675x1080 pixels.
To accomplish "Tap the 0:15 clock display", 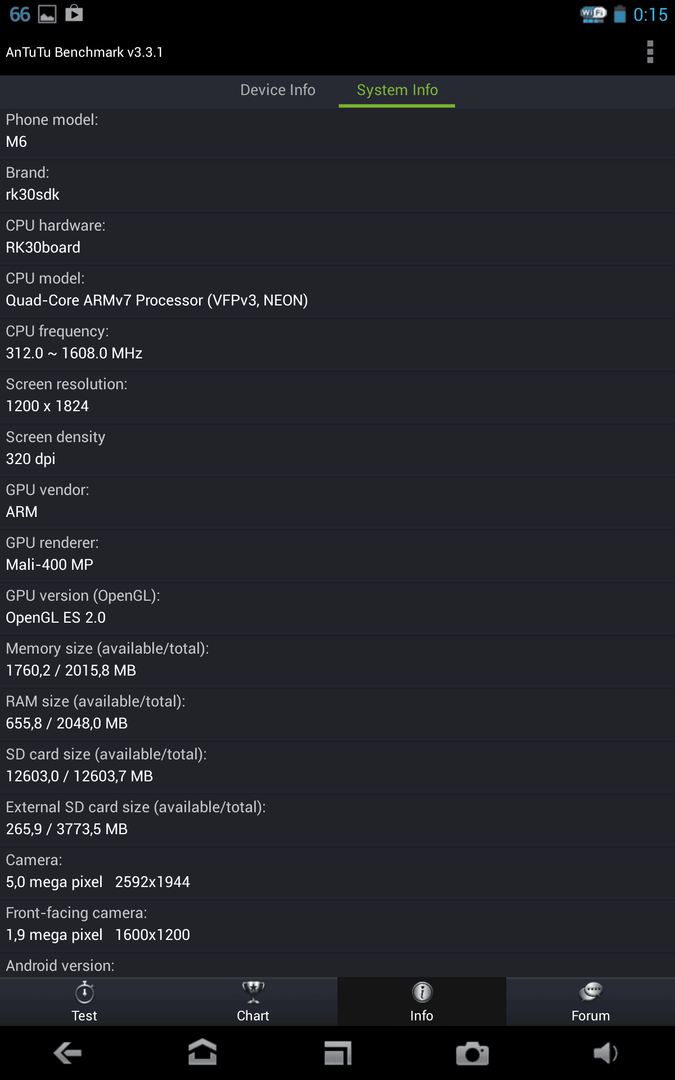I will pyautogui.click(x=650, y=14).
